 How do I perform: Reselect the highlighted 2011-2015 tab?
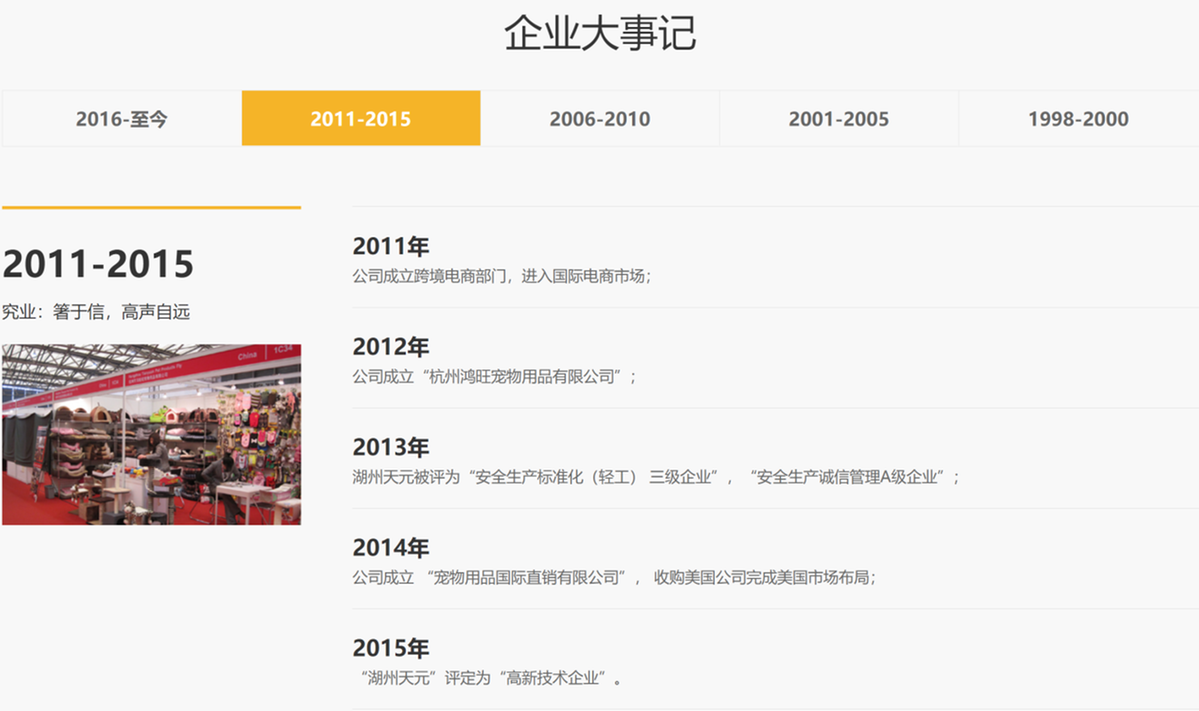pos(360,118)
